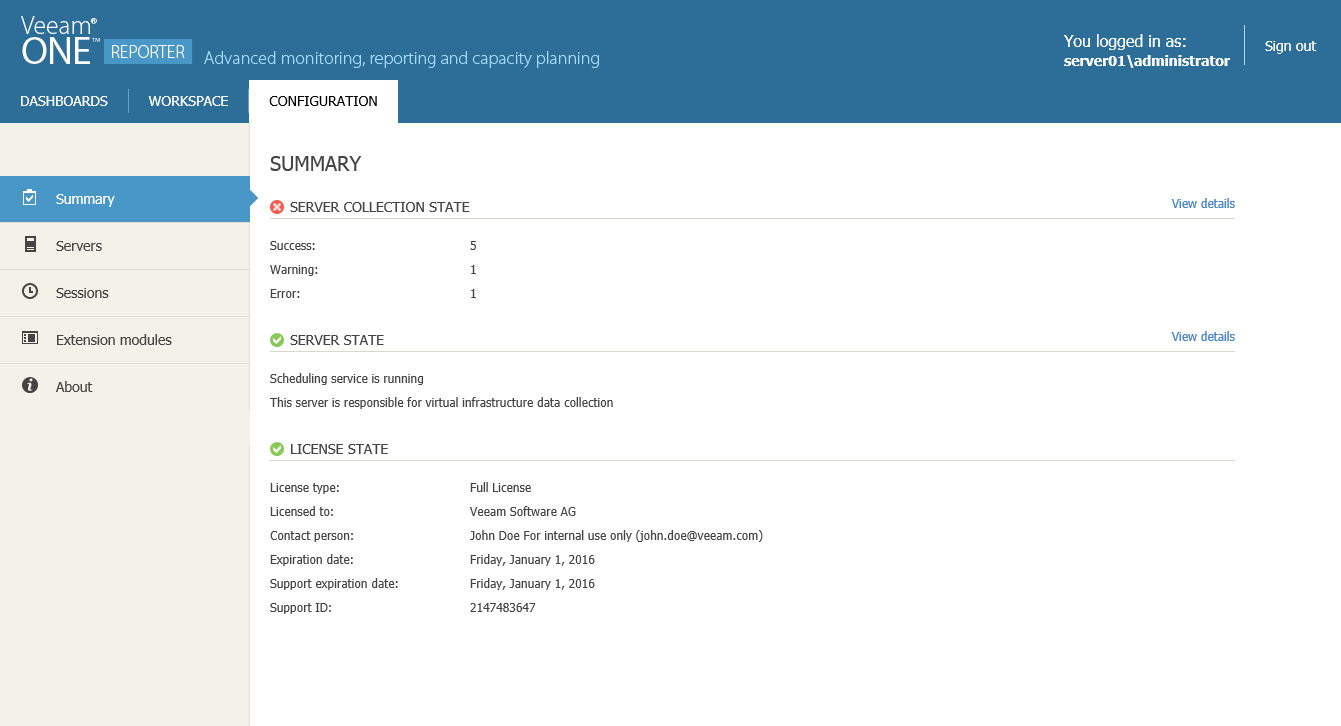Click the Servers icon in sidebar
The height and width of the screenshot is (726, 1341).
30,245
